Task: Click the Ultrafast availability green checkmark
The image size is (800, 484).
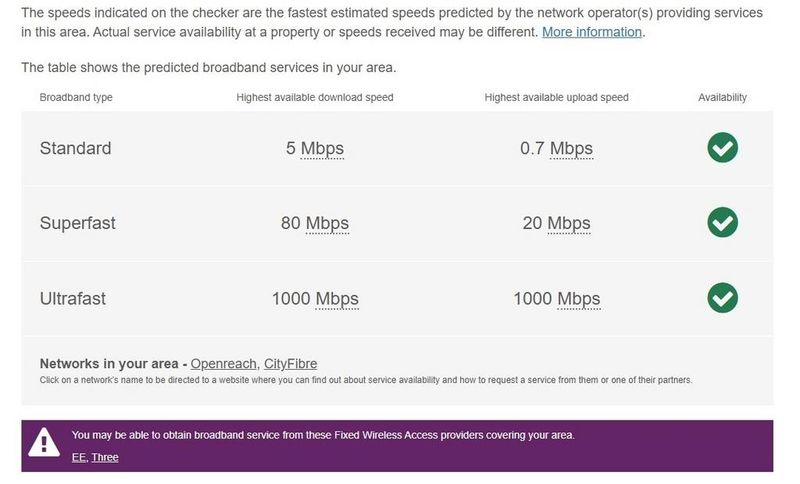Action: click(x=722, y=297)
